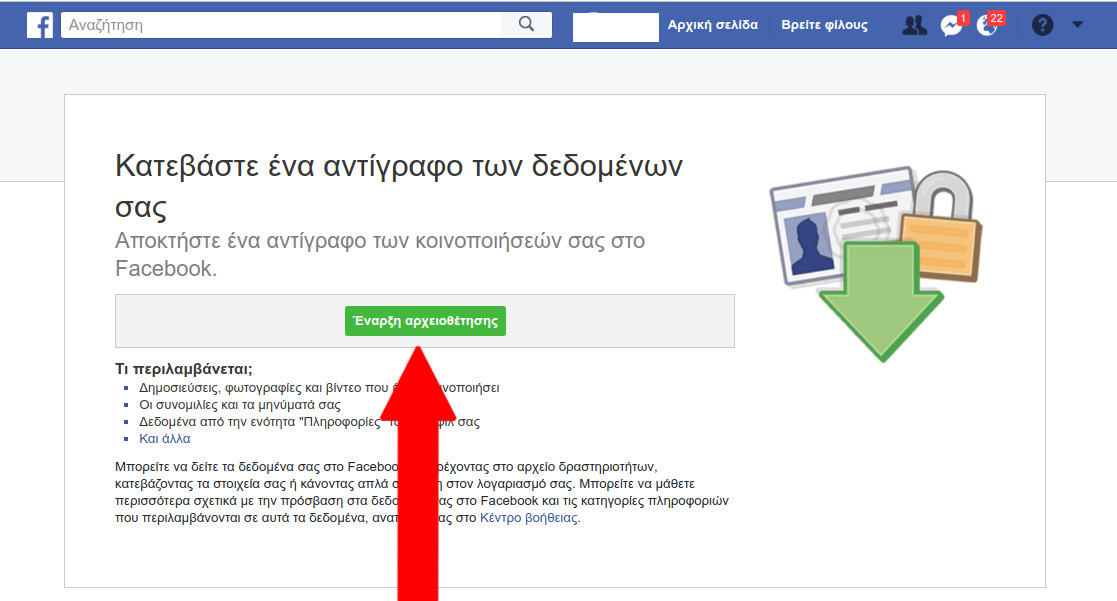Open the friend requests icon

tap(914, 26)
